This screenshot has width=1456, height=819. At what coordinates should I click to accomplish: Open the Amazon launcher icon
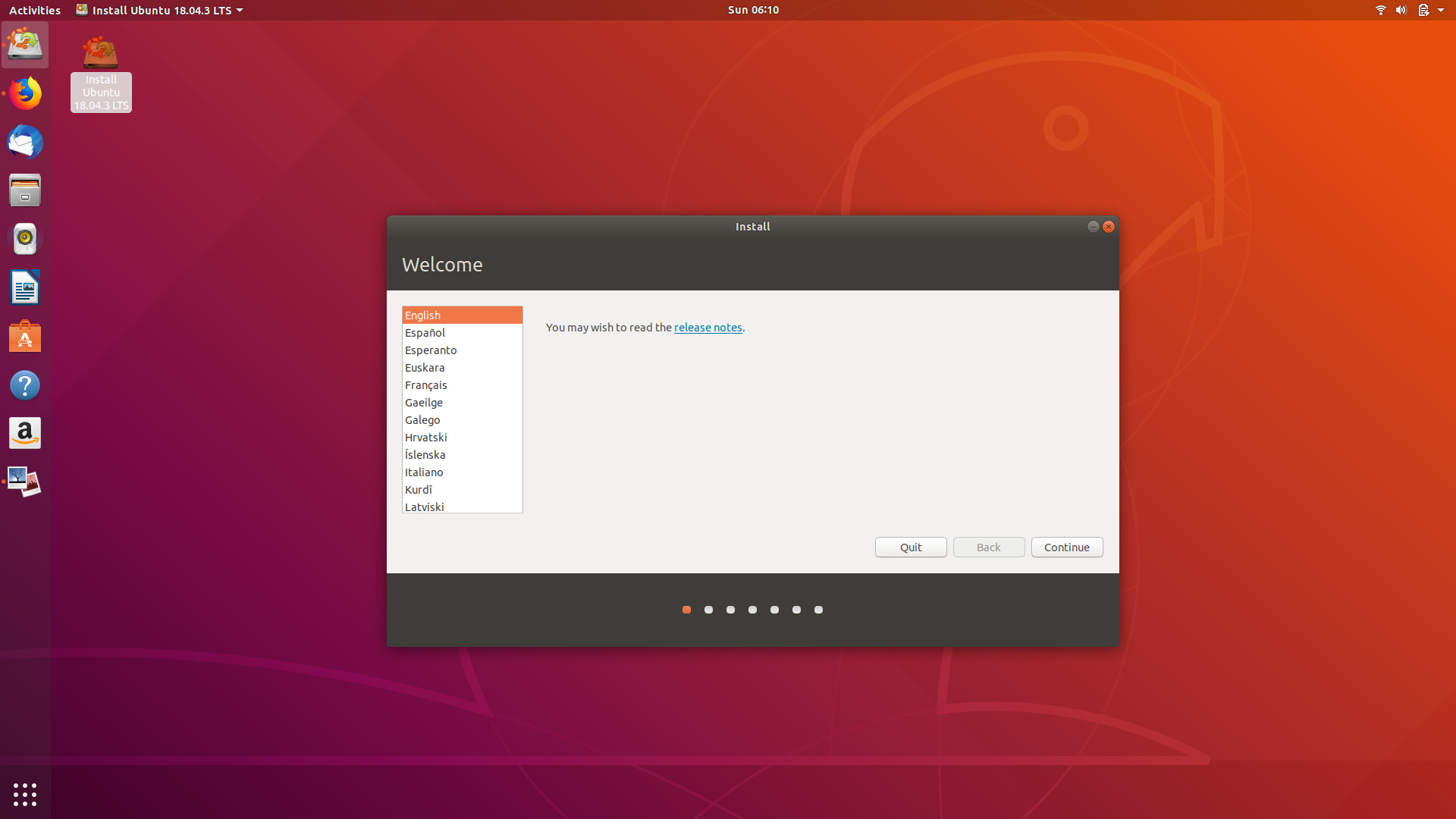[25, 433]
